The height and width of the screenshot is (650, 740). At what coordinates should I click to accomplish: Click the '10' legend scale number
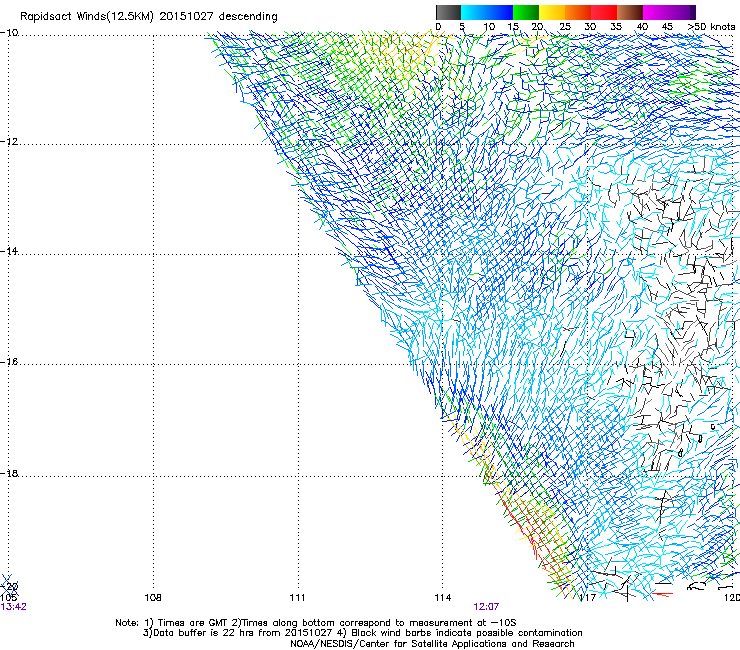(489, 27)
